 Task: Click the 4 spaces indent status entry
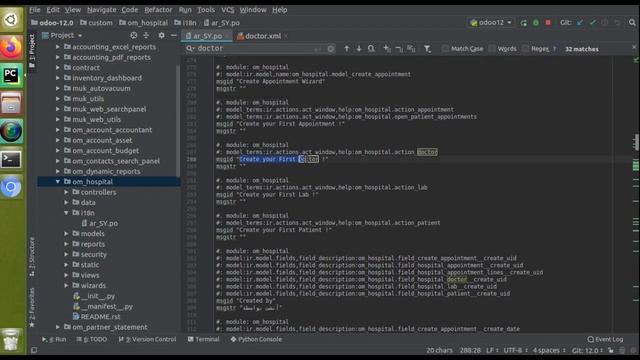tap(548, 350)
